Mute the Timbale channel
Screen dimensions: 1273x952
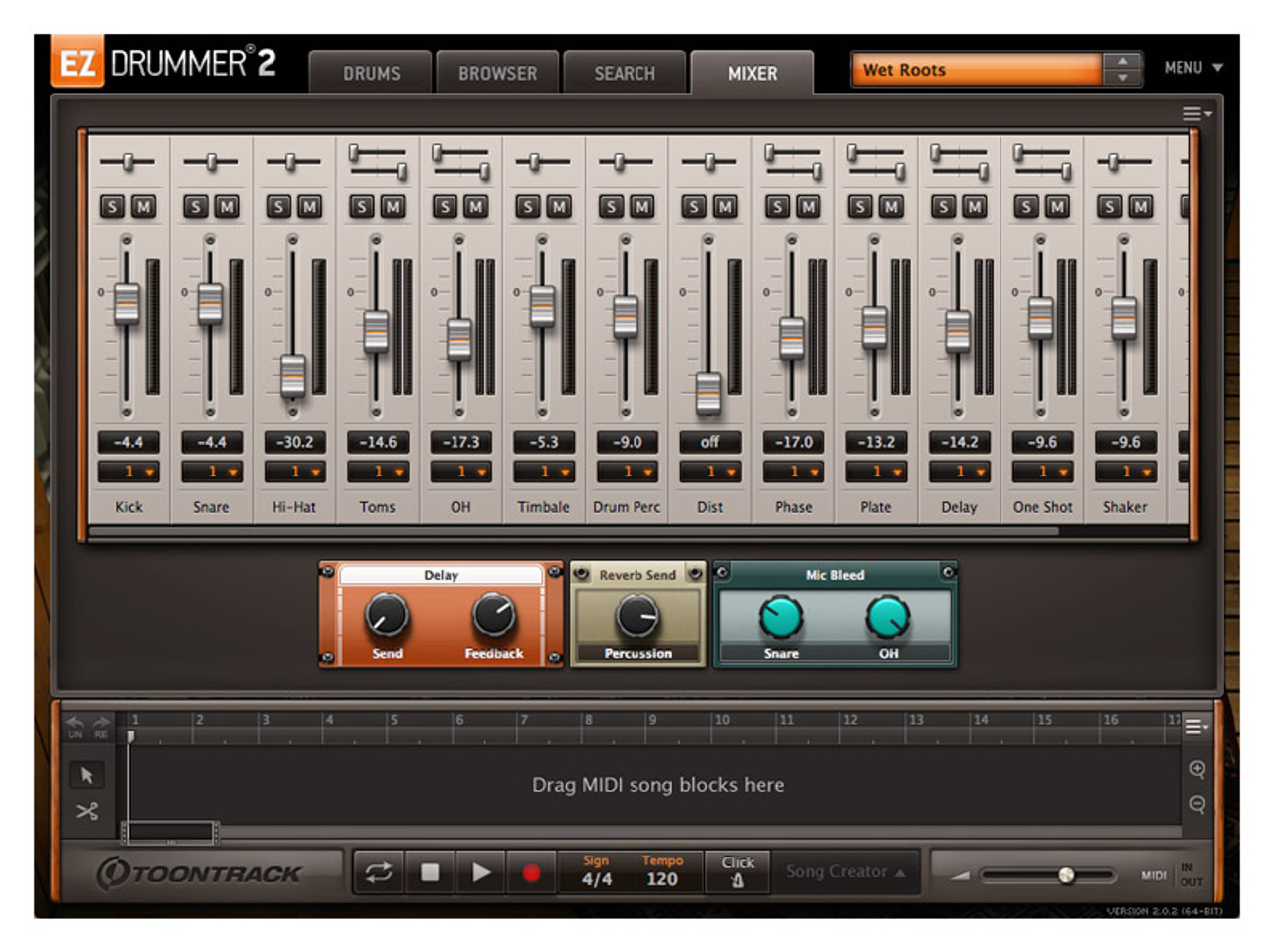point(560,207)
